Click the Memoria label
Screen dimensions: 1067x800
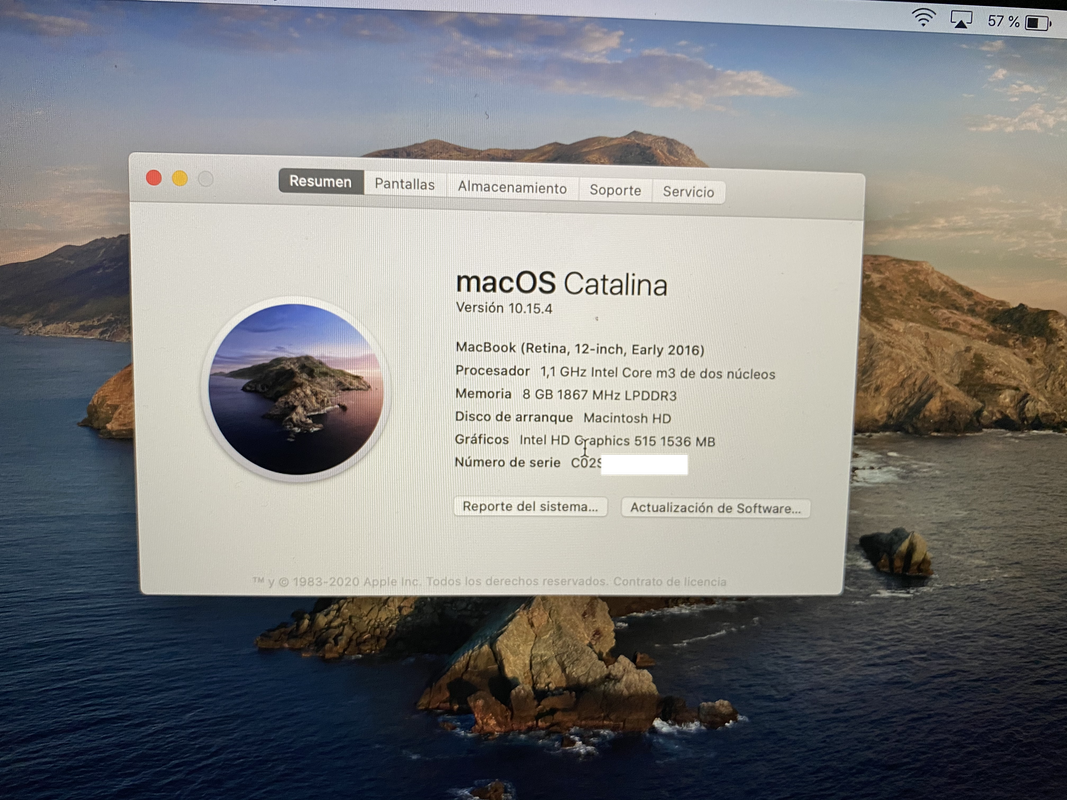tap(483, 394)
